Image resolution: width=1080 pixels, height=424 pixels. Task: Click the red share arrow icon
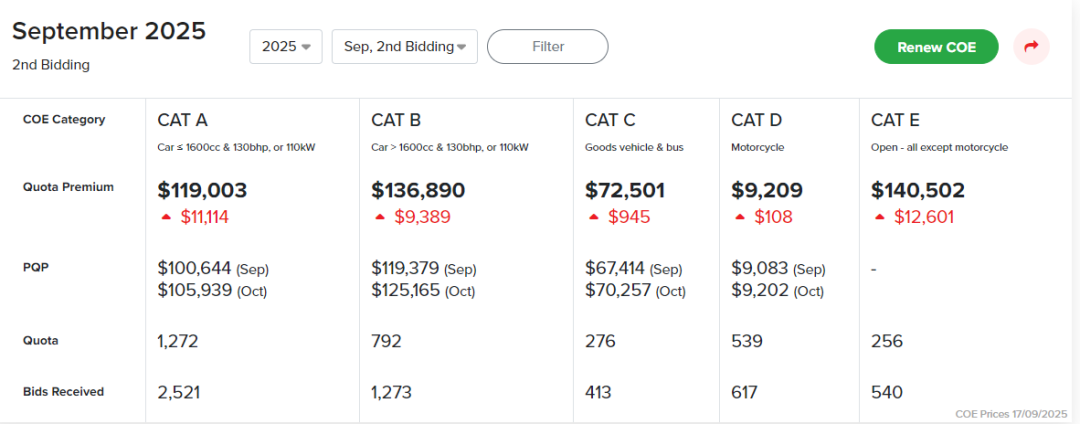1032,46
